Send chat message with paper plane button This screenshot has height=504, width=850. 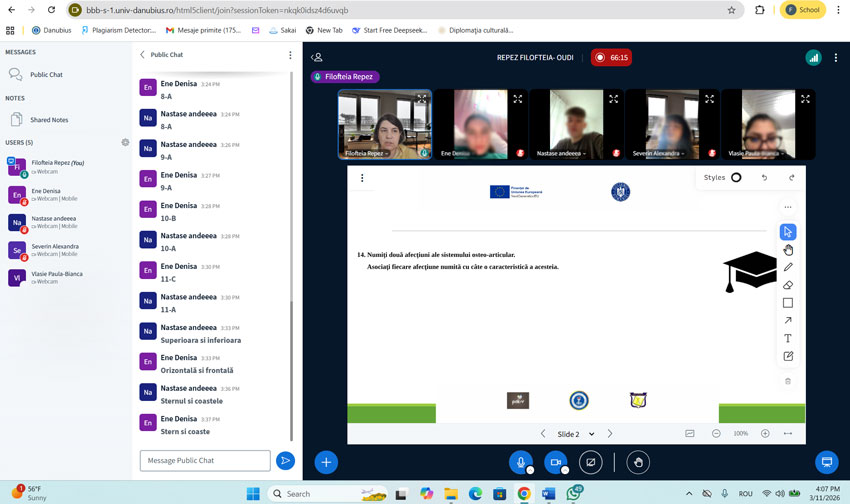coord(285,461)
